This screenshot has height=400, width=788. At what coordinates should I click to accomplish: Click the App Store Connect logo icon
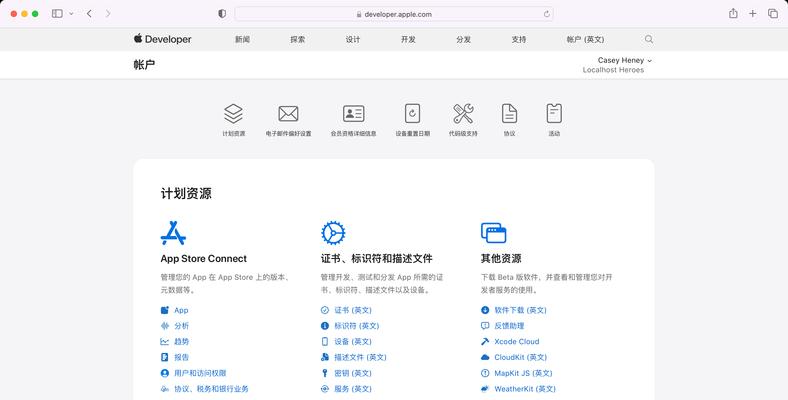pos(173,233)
